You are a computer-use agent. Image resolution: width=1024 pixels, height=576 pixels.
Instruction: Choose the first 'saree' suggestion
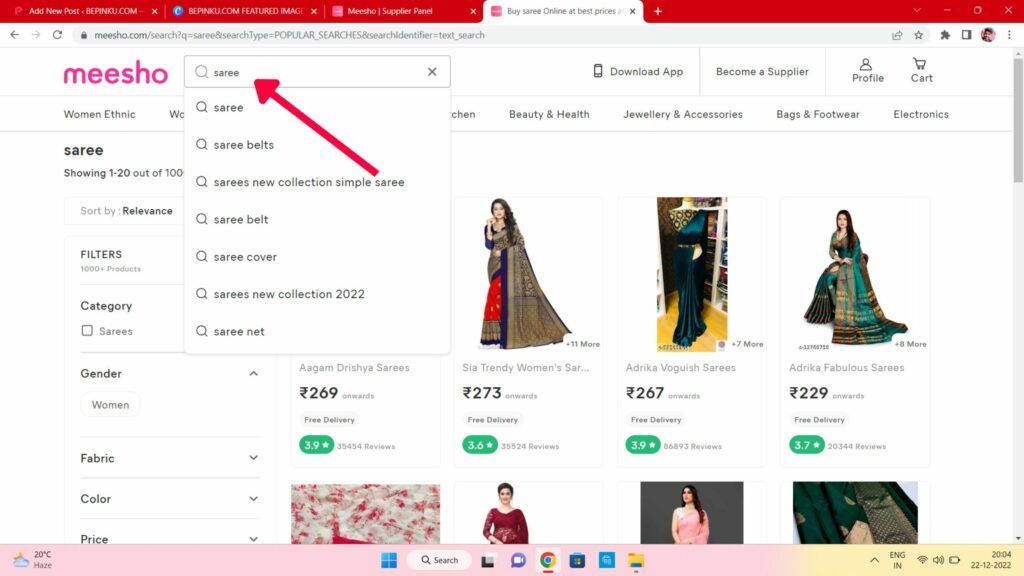pyautogui.click(x=317, y=107)
